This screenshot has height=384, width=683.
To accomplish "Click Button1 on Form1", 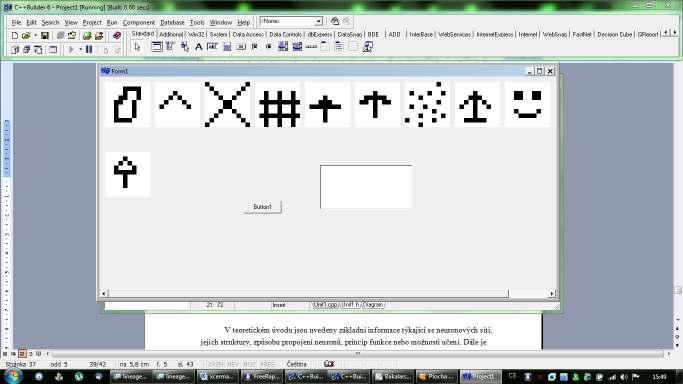I will pyautogui.click(x=263, y=207).
